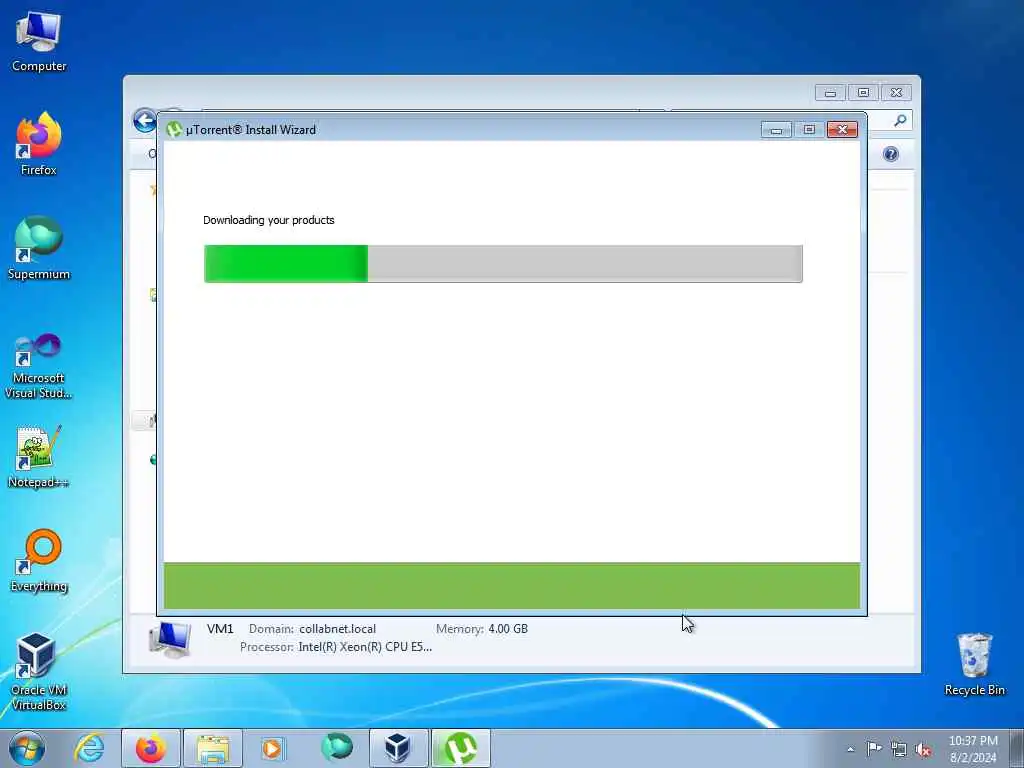This screenshot has height=768, width=1024.
Task: Launch Windows Media Player from the taskbar
Action: (272, 748)
